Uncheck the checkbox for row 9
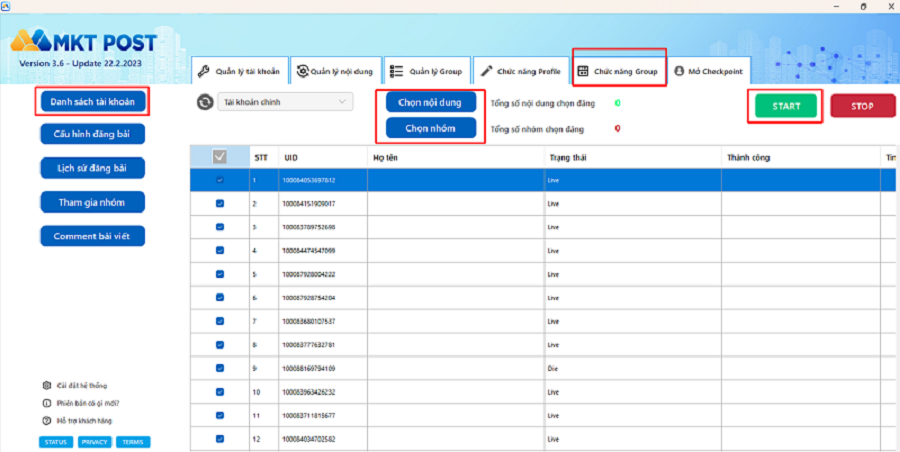 220,368
